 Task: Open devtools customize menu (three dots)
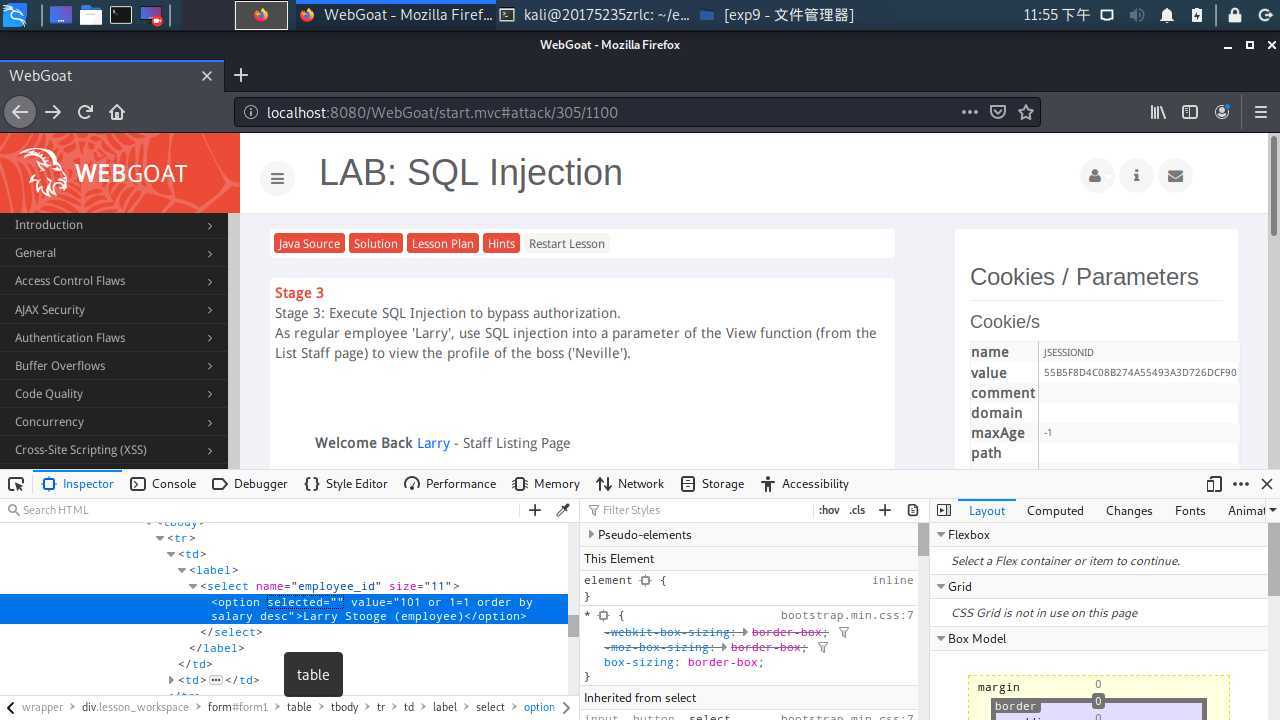coord(1241,484)
